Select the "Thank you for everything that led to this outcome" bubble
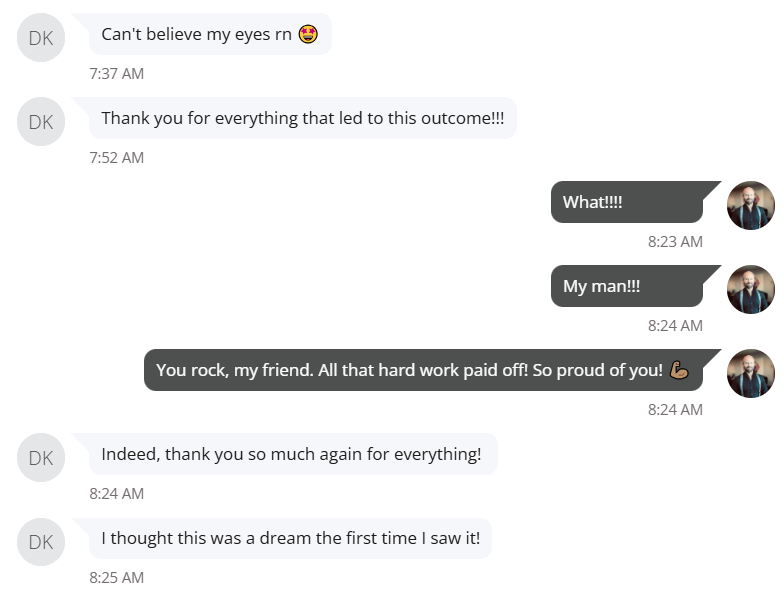Screen dimensions: 784x595 pyautogui.click(x=302, y=118)
